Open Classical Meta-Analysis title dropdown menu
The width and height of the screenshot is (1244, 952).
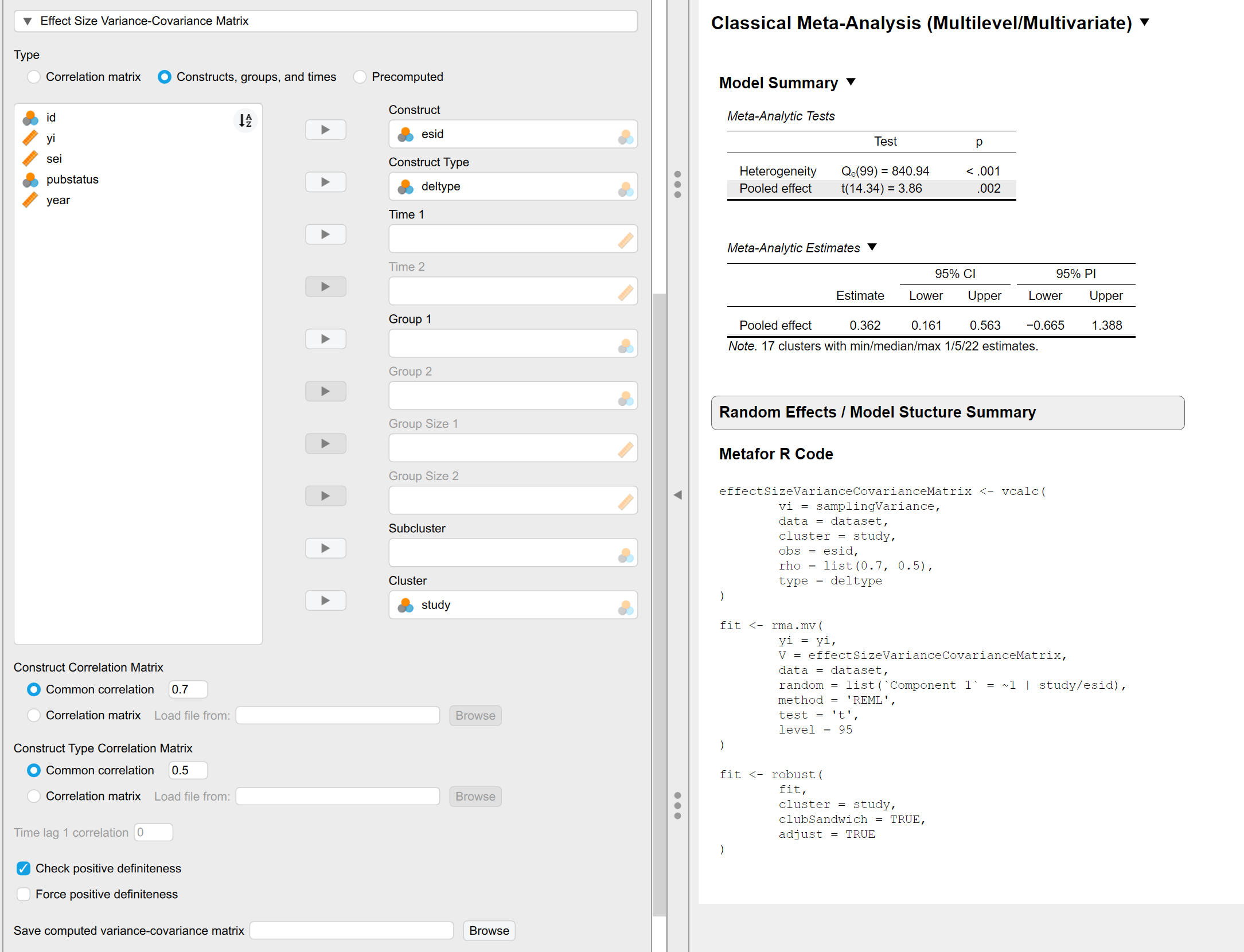point(1144,22)
